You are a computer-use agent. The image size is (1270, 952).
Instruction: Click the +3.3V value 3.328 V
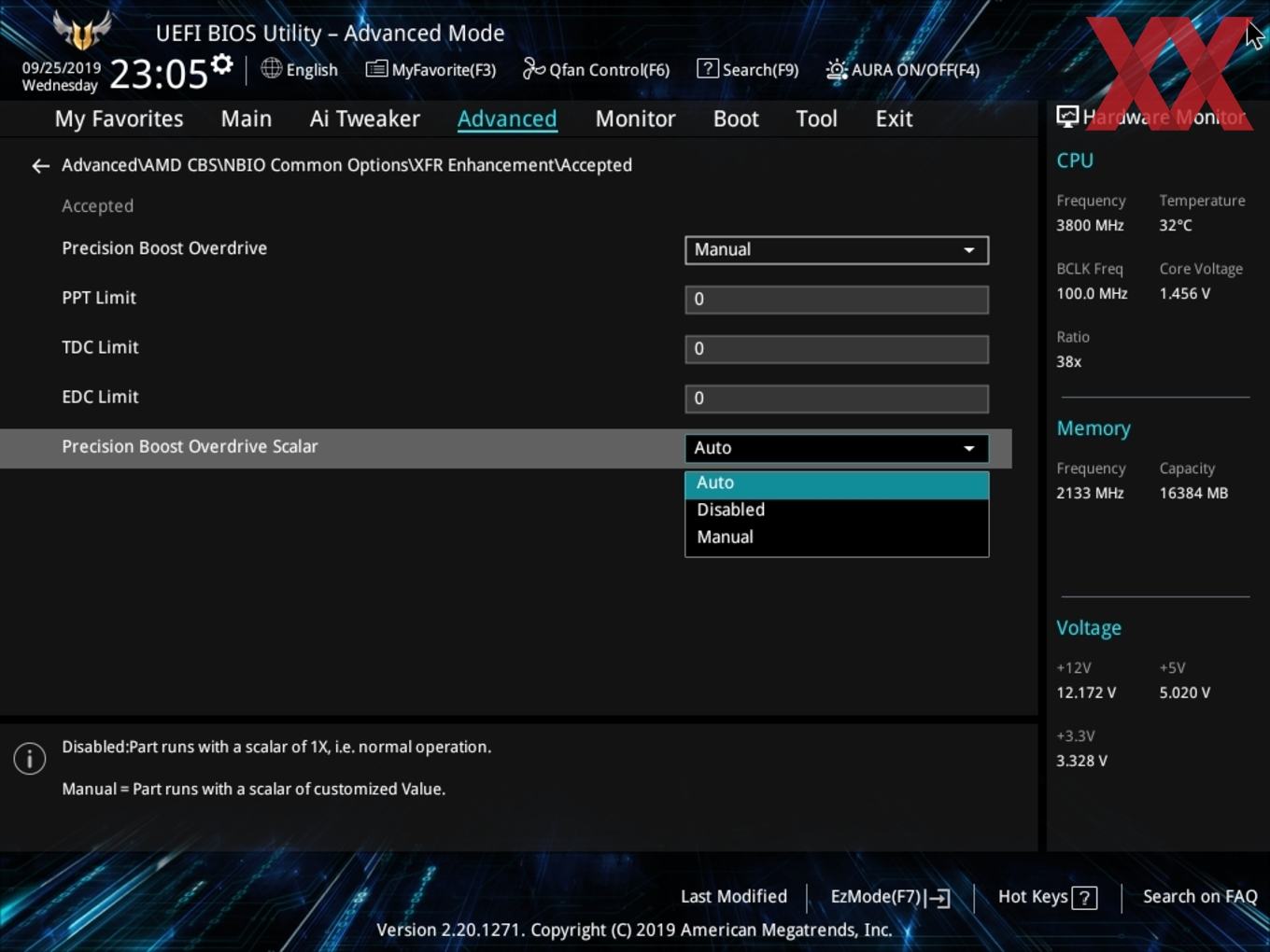[1081, 762]
